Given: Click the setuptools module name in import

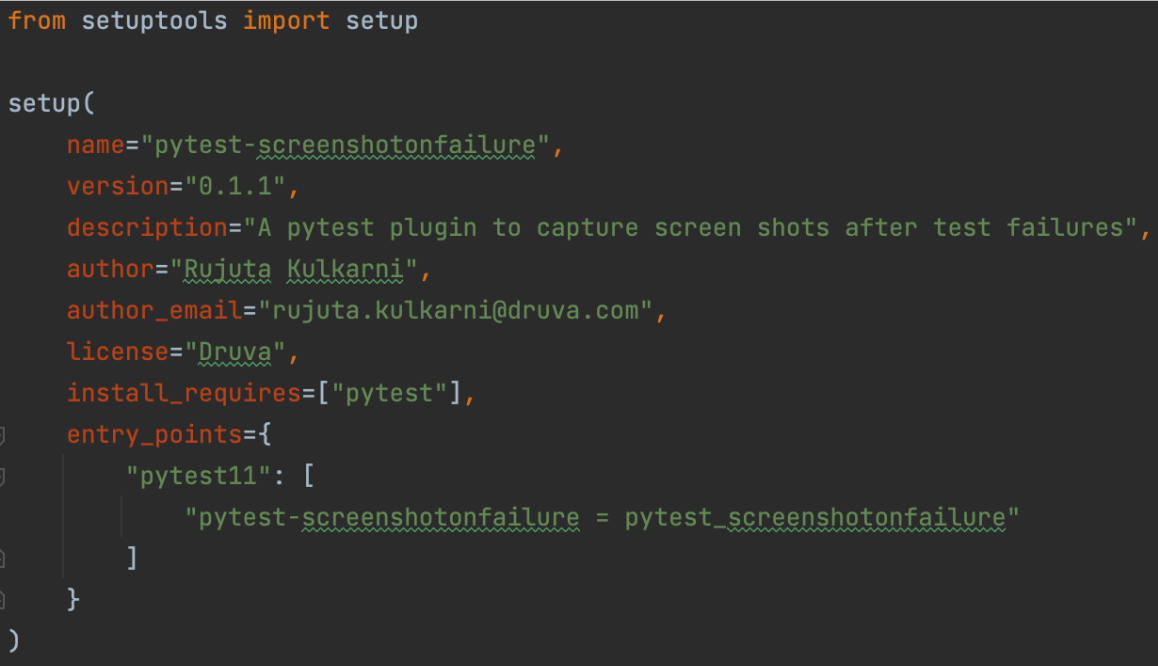Looking at the screenshot, I should point(154,20).
